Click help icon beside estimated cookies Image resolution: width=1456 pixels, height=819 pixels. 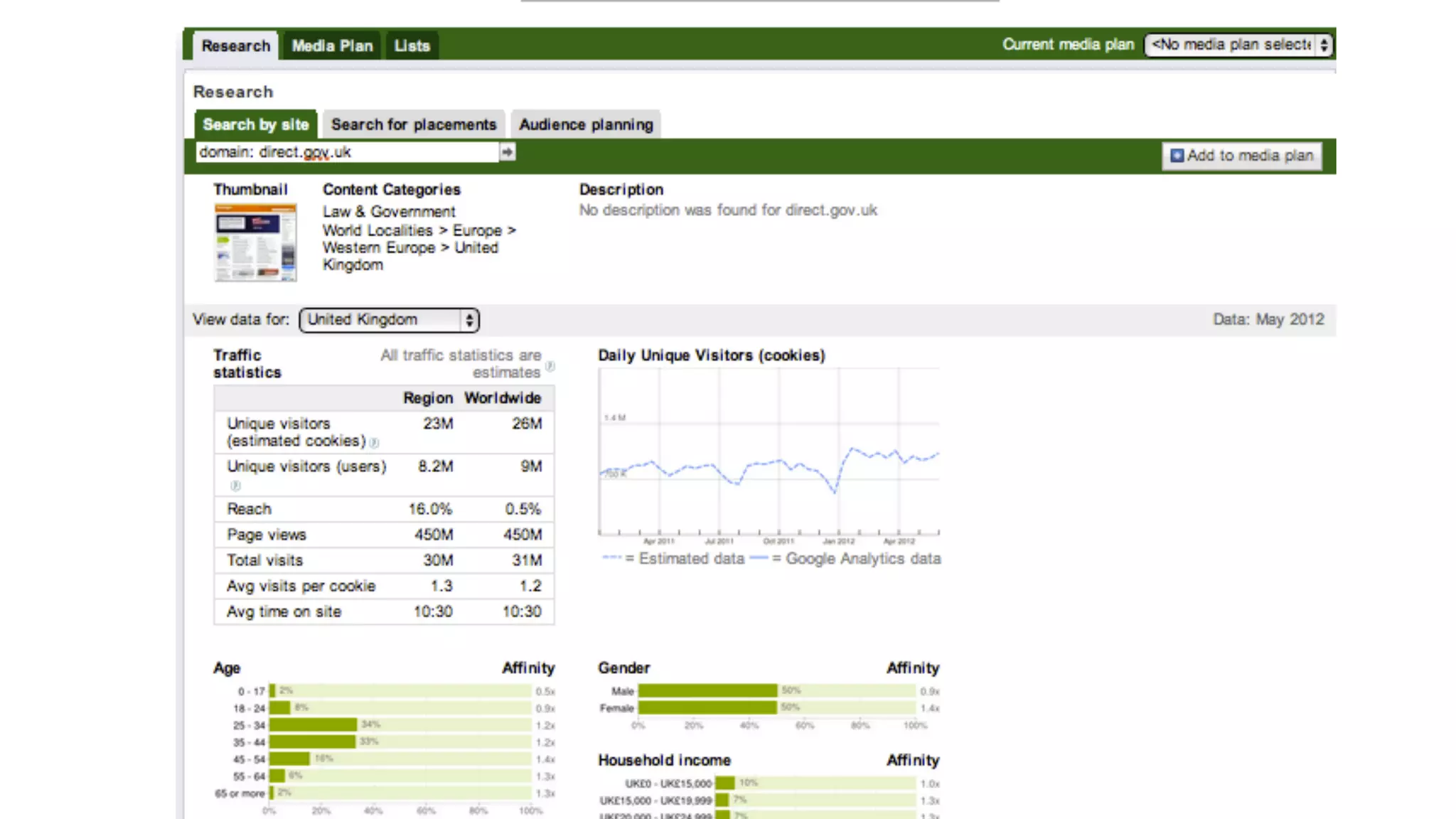375,443
